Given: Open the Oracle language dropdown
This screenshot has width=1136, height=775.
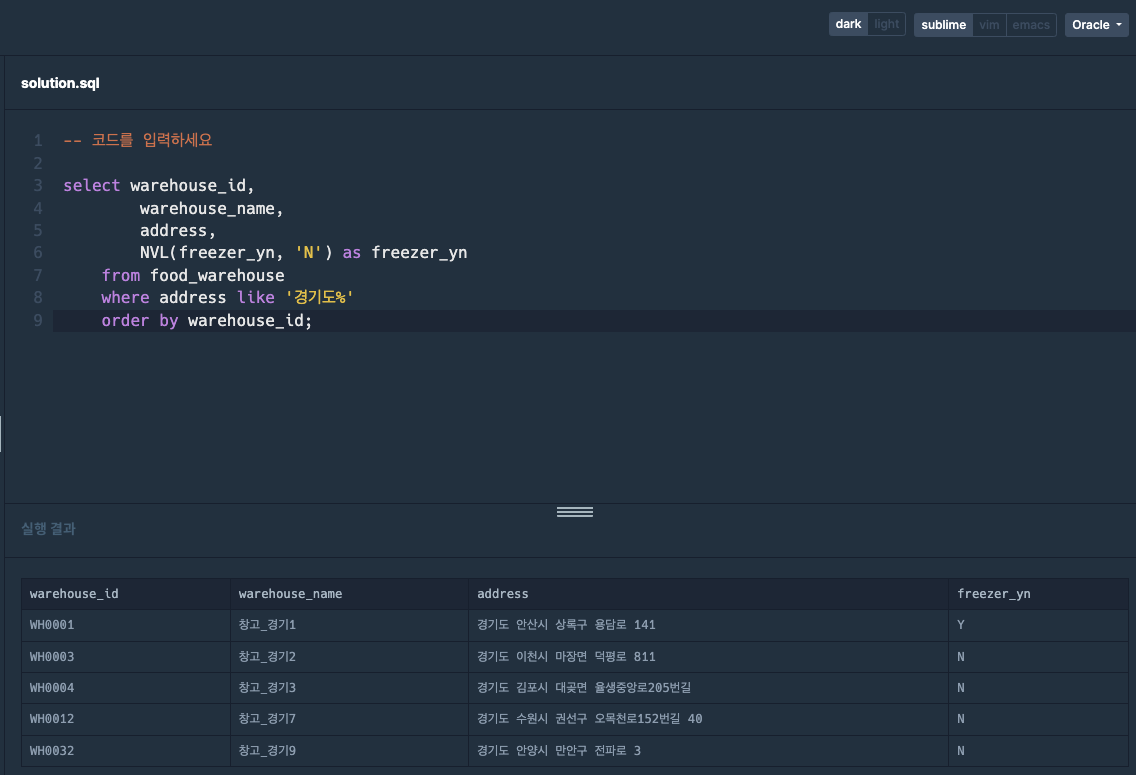Looking at the screenshot, I should tap(1096, 25).
